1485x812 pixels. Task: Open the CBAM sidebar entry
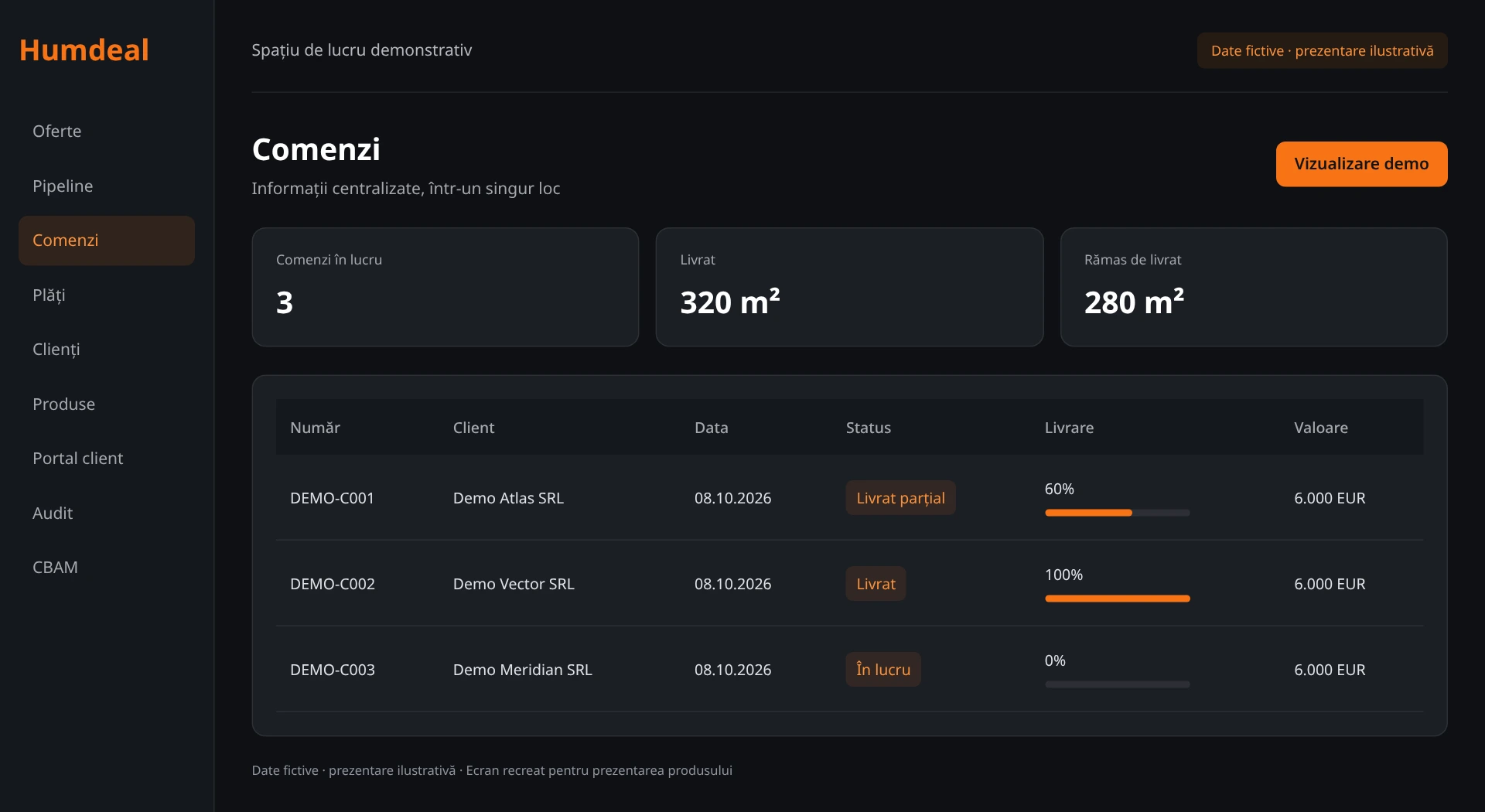pyautogui.click(x=107, y=568)
